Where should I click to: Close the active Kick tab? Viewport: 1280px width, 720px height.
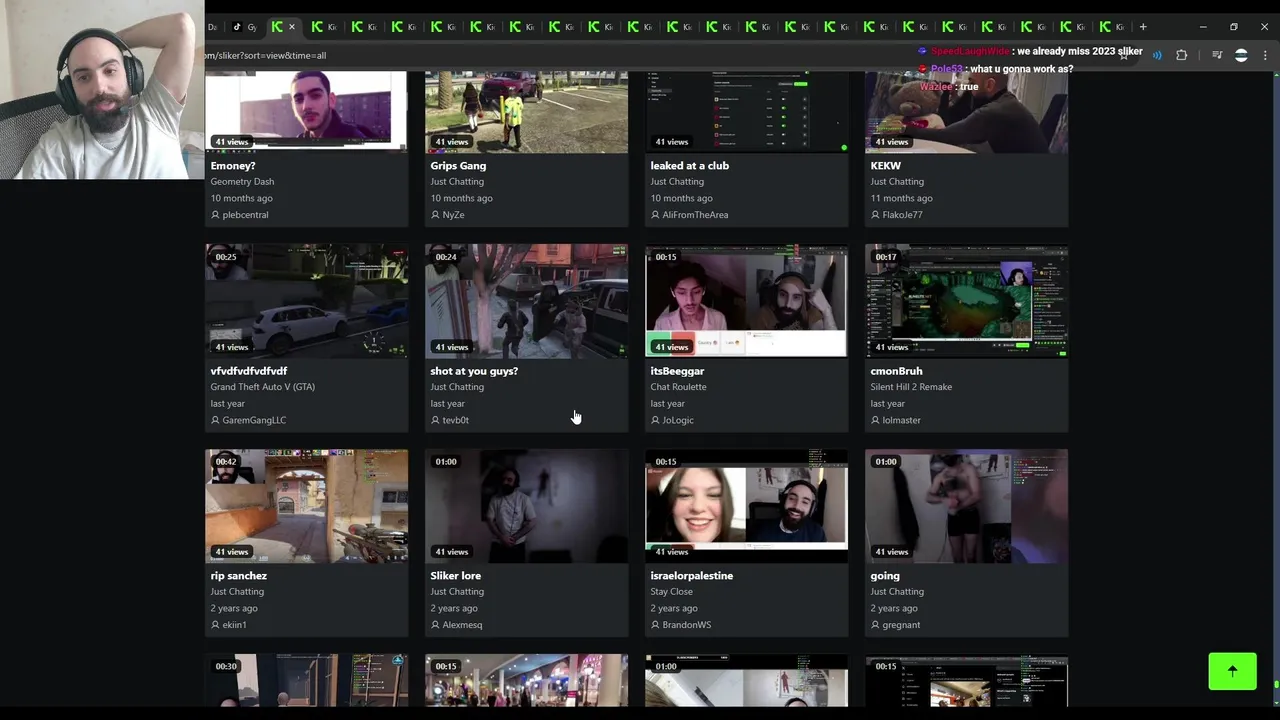coord(292,27)
